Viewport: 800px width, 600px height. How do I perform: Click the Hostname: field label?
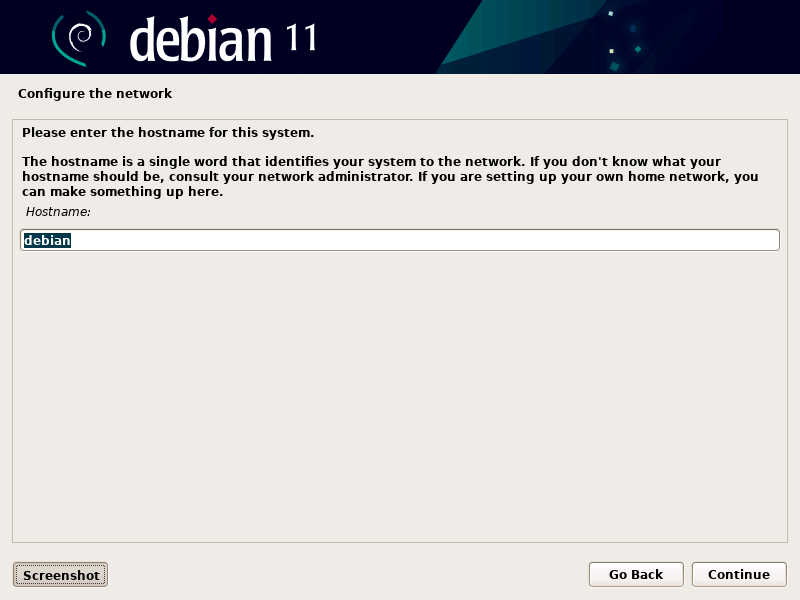point(58,212)
